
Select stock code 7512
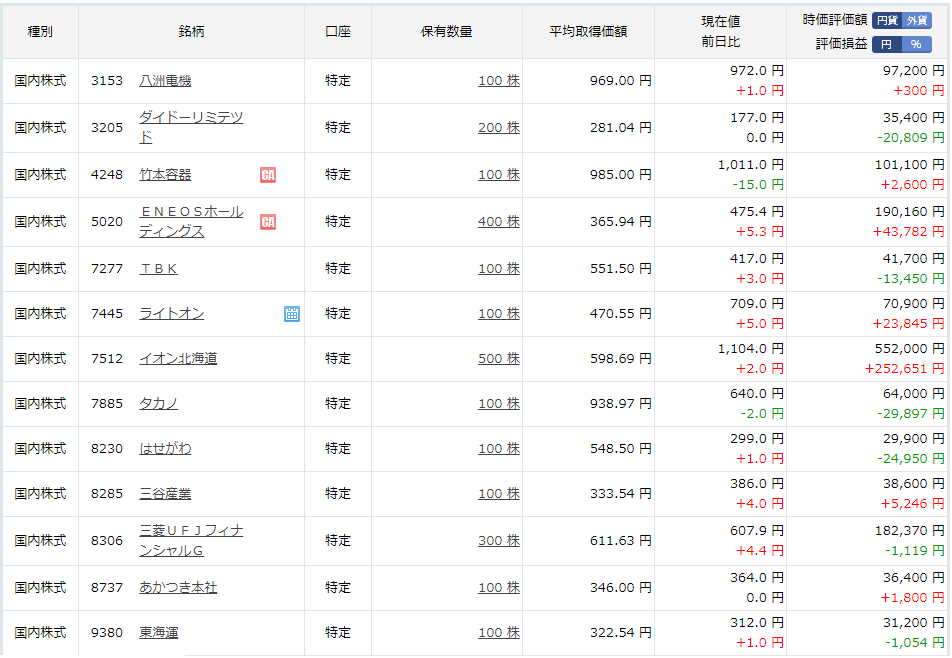click(x=107, y=358)
